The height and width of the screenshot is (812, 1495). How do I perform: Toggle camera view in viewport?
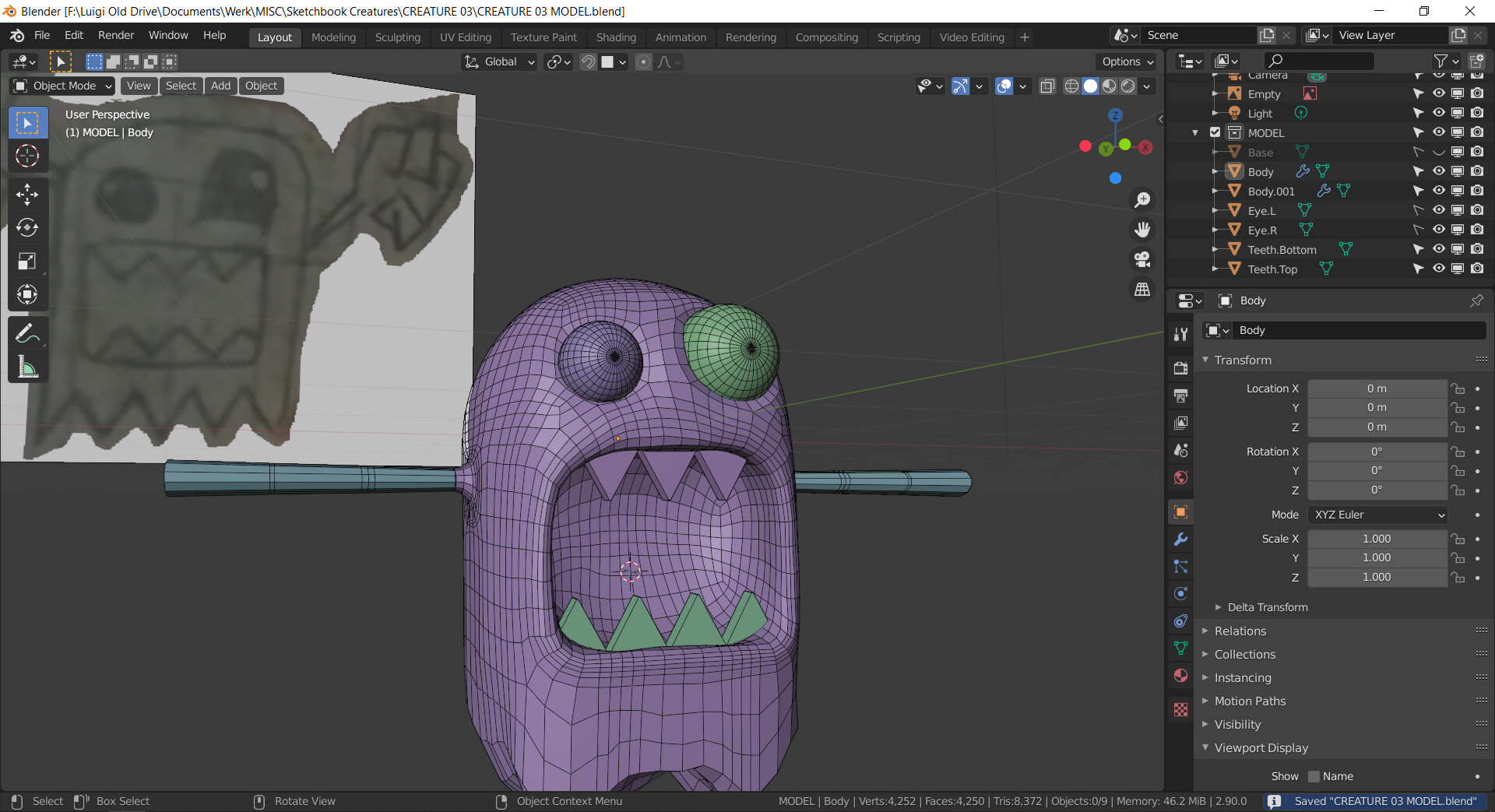[x=1142, y=259]
